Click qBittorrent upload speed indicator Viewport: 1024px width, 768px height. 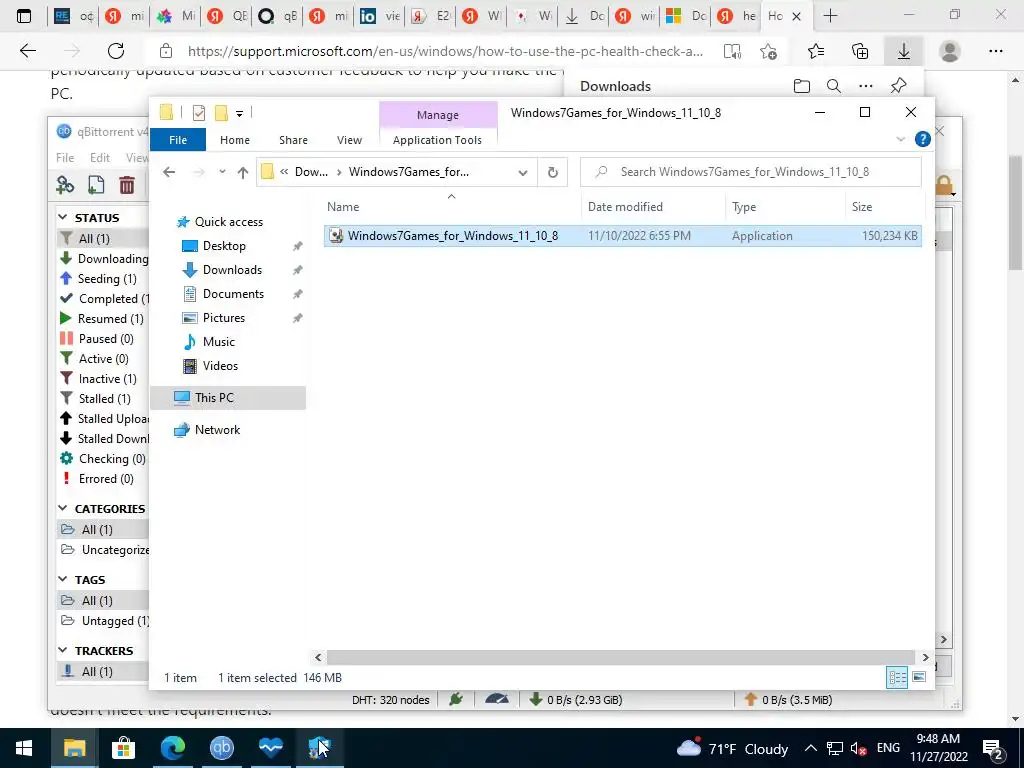coord(788,700)
